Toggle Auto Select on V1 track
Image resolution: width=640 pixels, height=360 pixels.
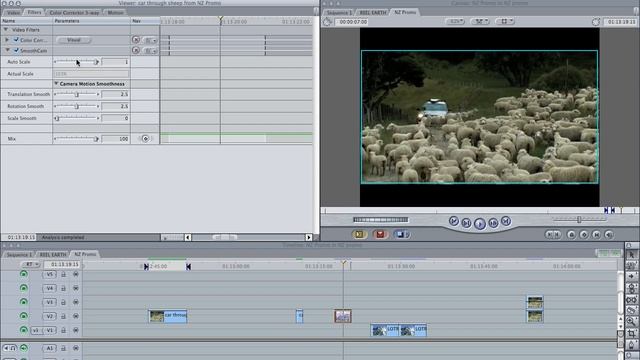click(76, 330)
